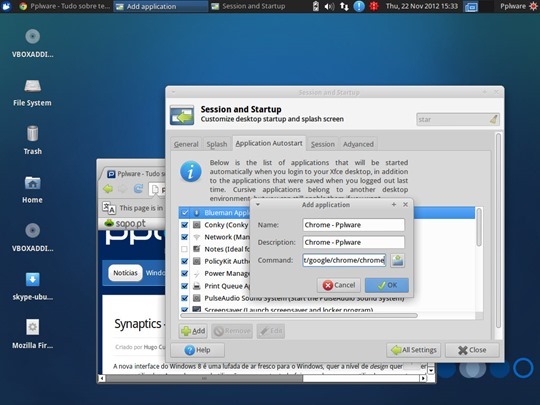
Task: Uncheck the Conky autostart checkbox
Action: click(x=185, y=225)
